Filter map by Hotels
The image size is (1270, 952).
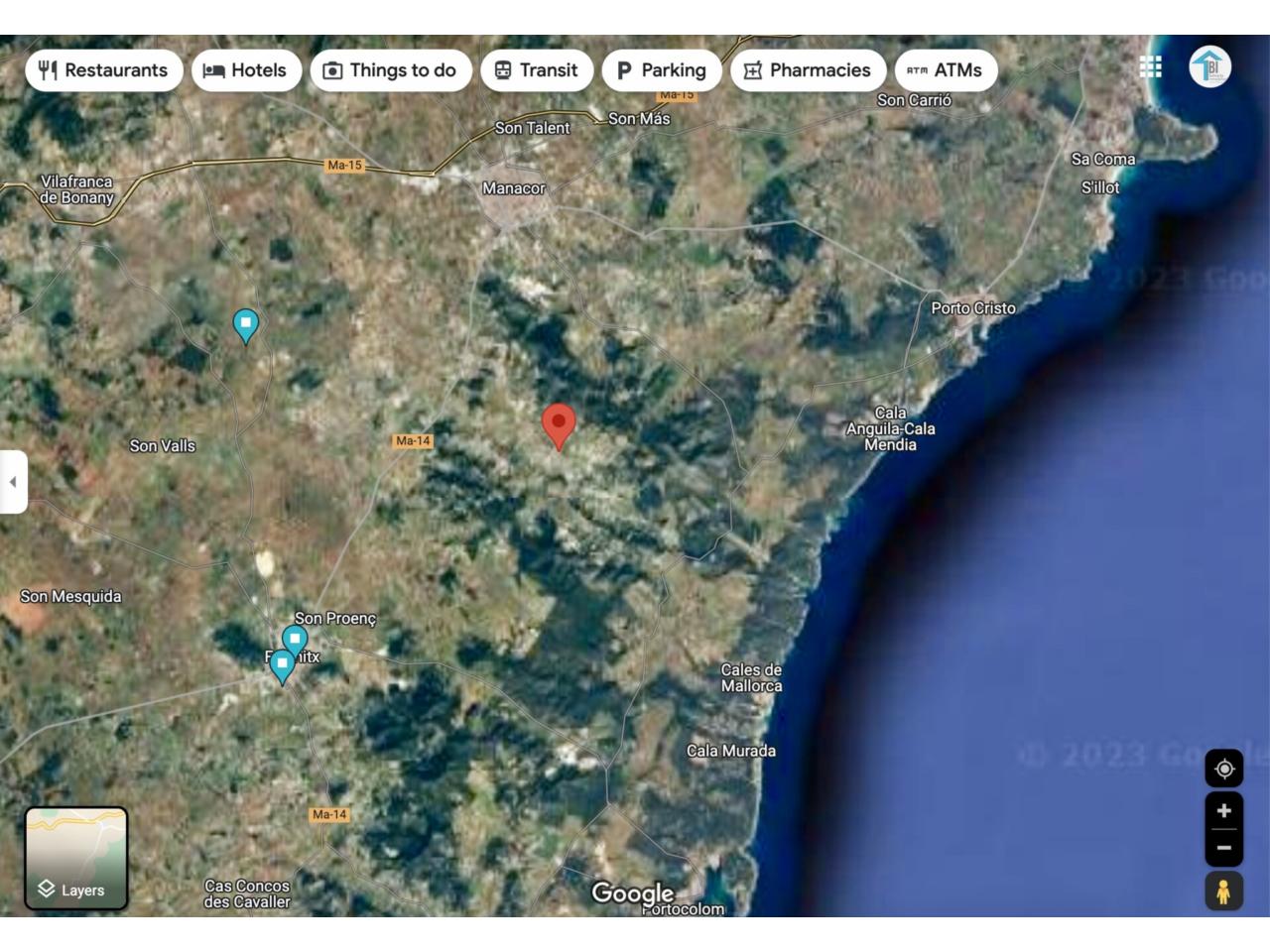[x=246, y=70]
